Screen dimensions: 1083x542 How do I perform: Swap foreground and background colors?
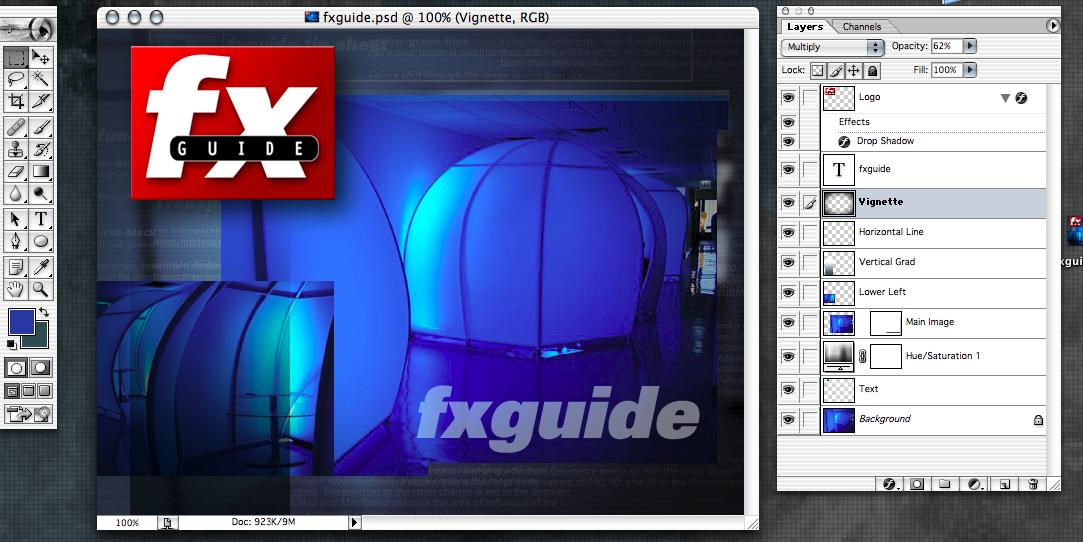(x=44, y=312)
